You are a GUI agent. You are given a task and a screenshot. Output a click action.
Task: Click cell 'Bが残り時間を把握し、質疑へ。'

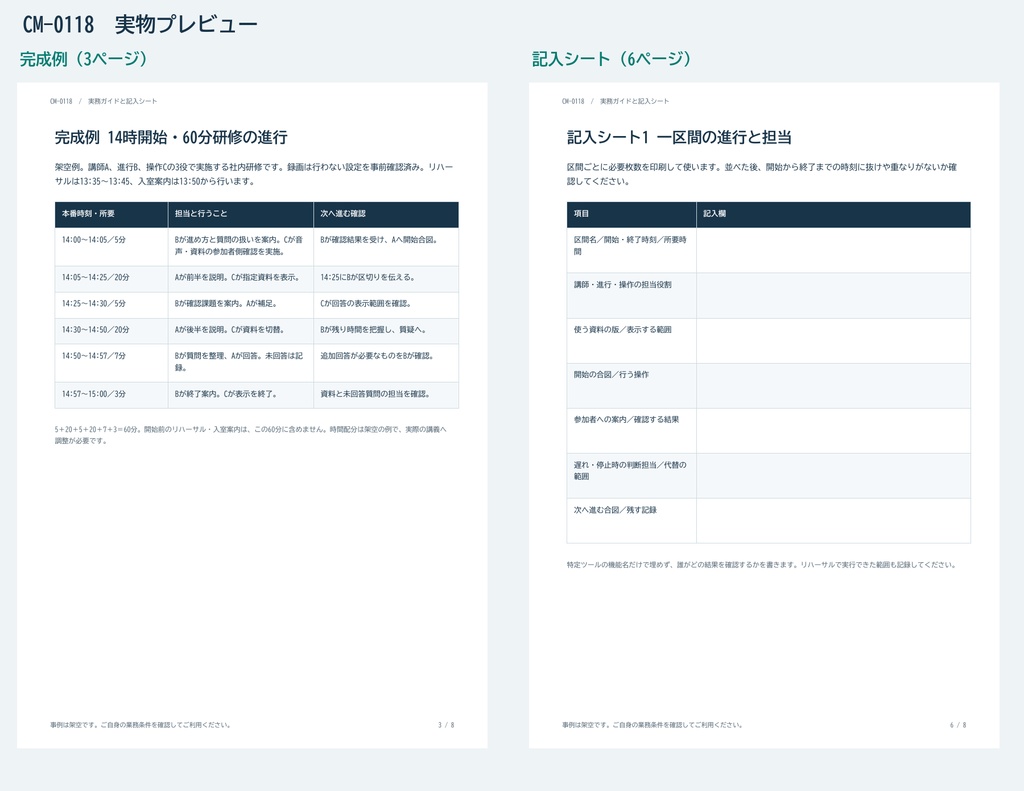386,331
